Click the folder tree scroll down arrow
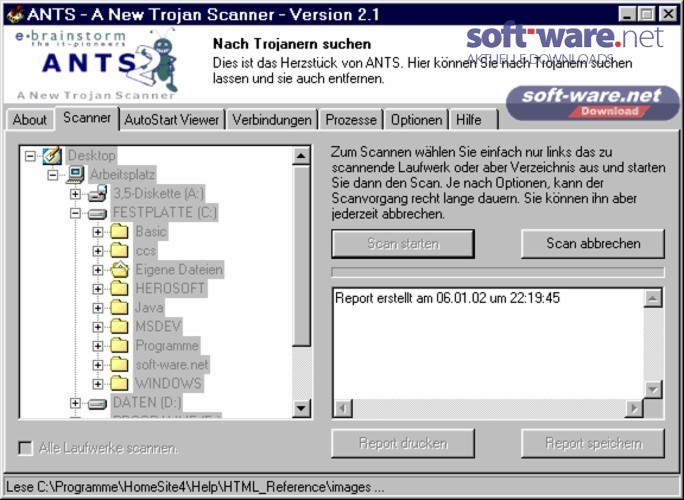 (x=301, y=408)
